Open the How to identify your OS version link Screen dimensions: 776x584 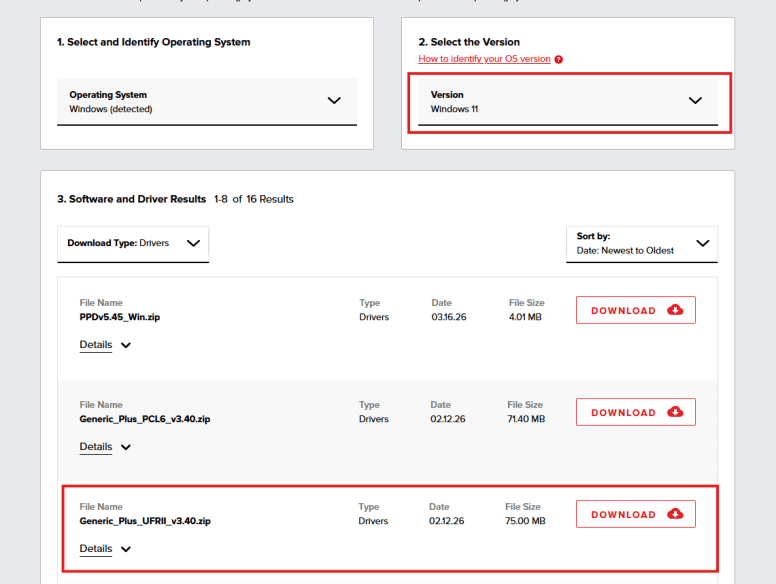point(484,59)
